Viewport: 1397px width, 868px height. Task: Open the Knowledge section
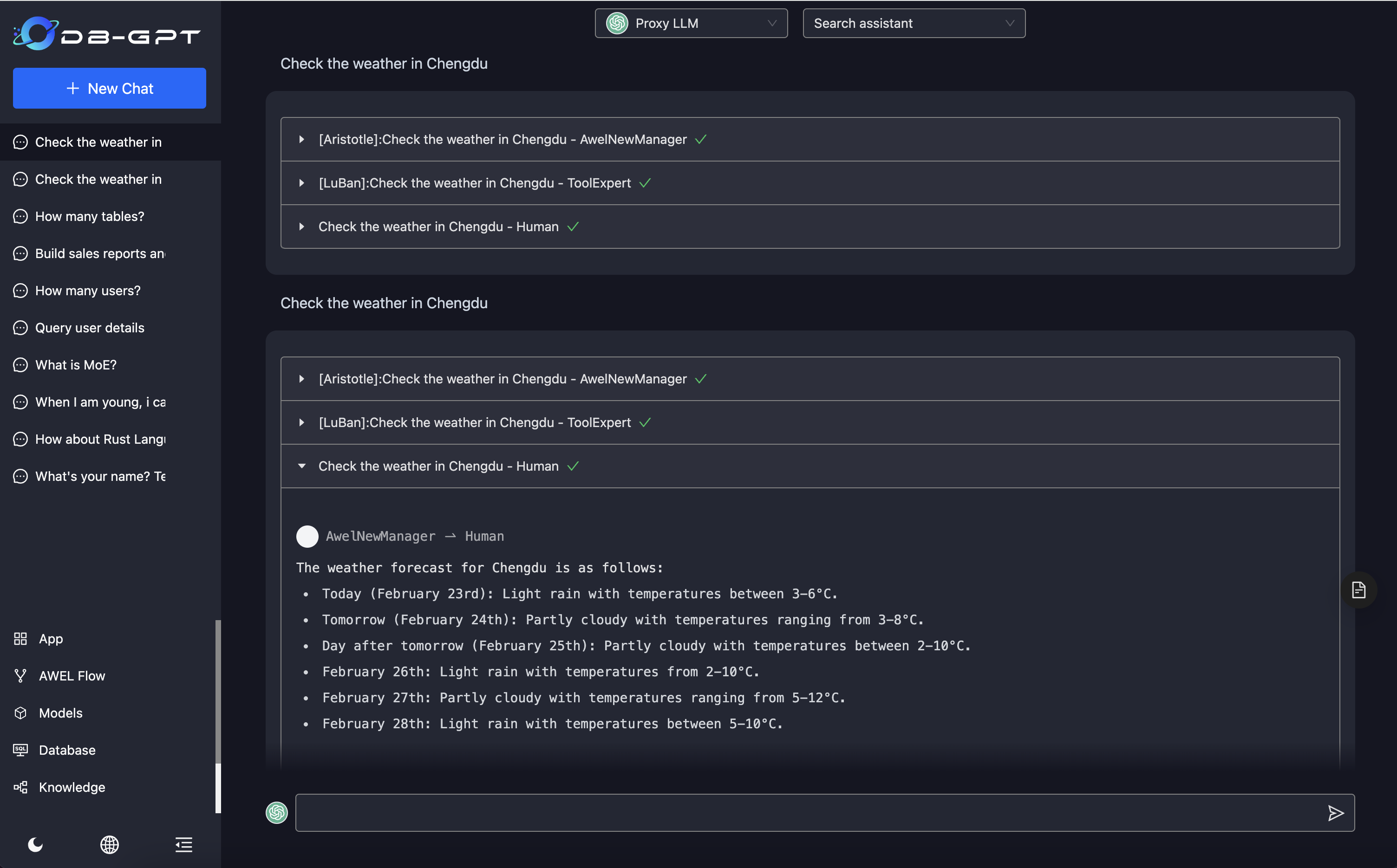click(x=71, y=787)
